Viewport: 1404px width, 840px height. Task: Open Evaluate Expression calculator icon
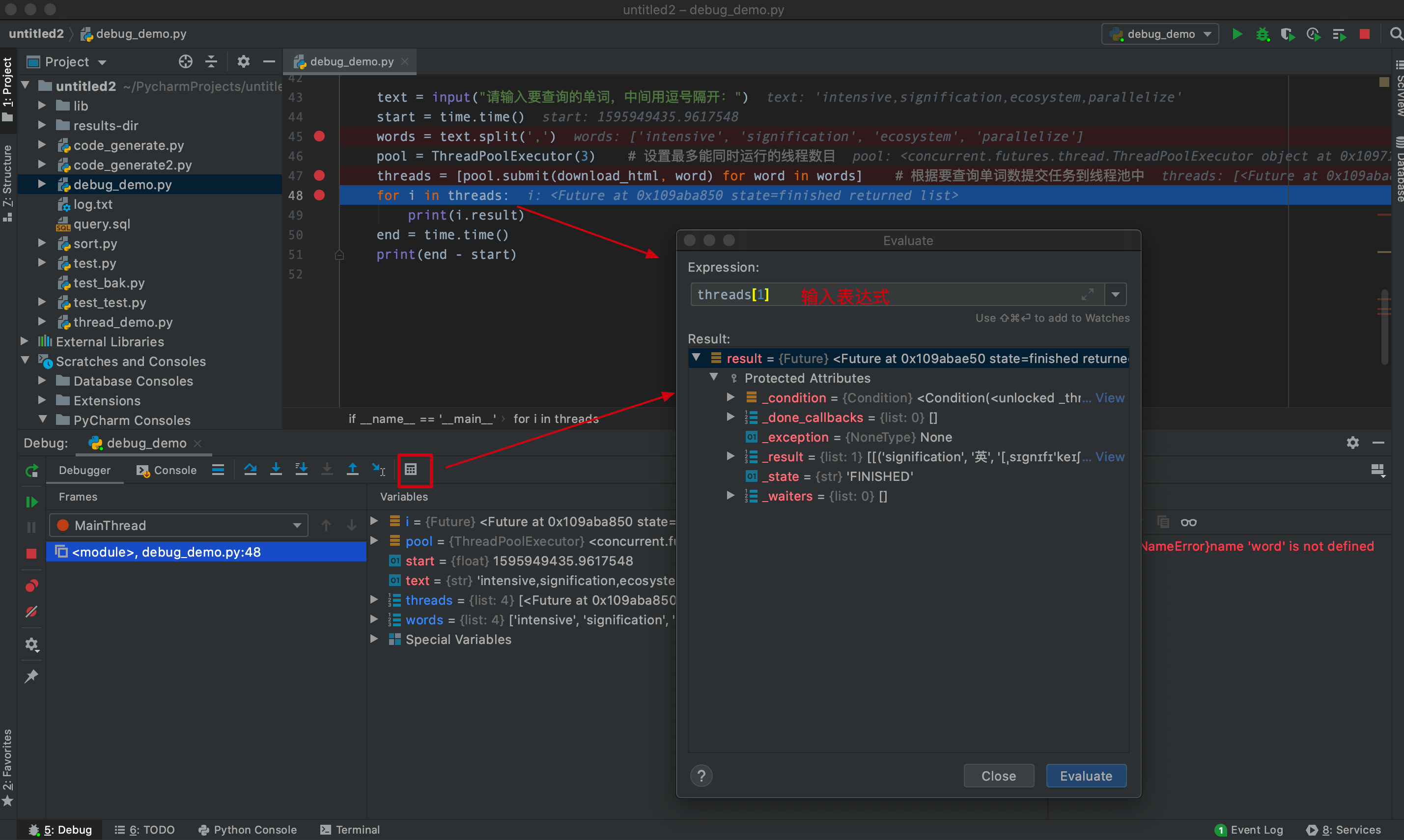pyautogui.click(x=411, y=469)
